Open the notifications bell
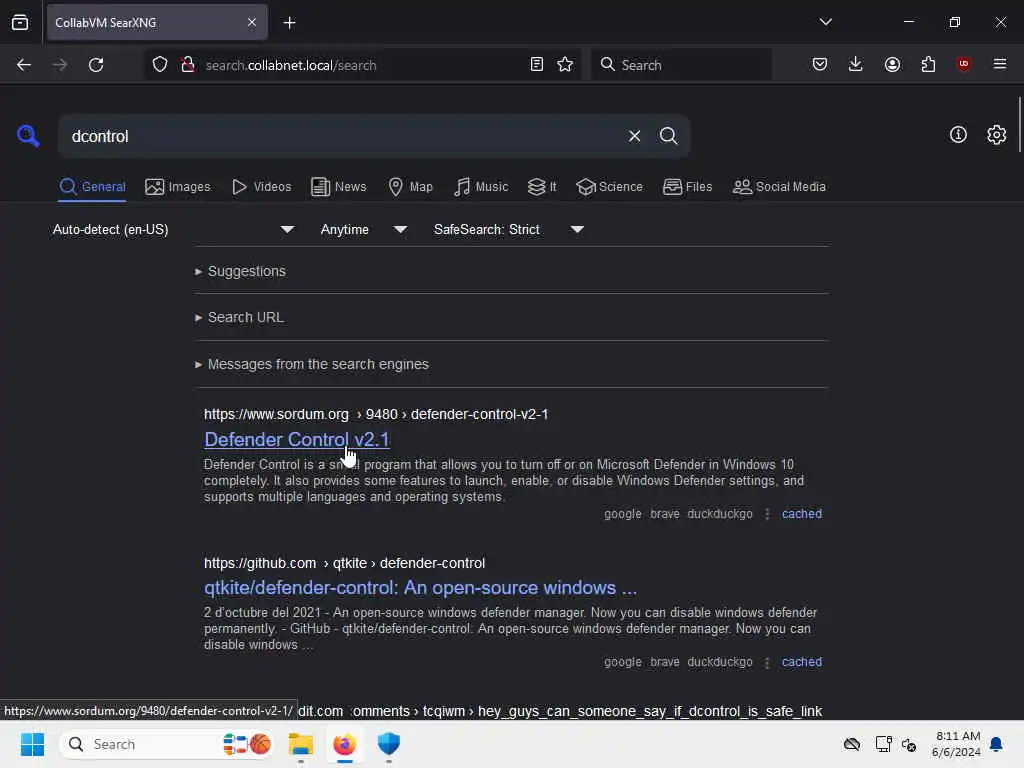 coord(996,744)
